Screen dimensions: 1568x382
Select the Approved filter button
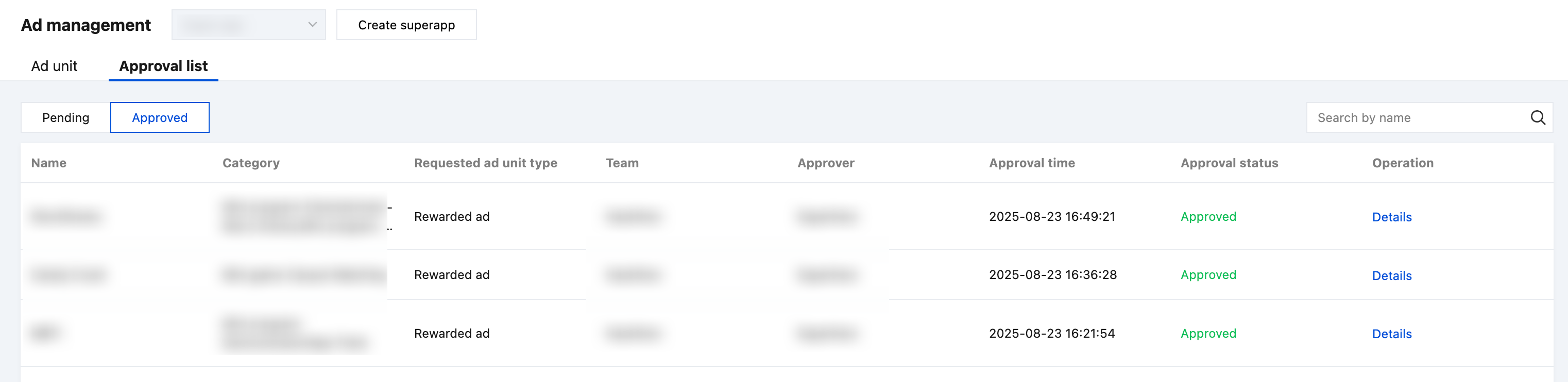[x=160, y=117]
